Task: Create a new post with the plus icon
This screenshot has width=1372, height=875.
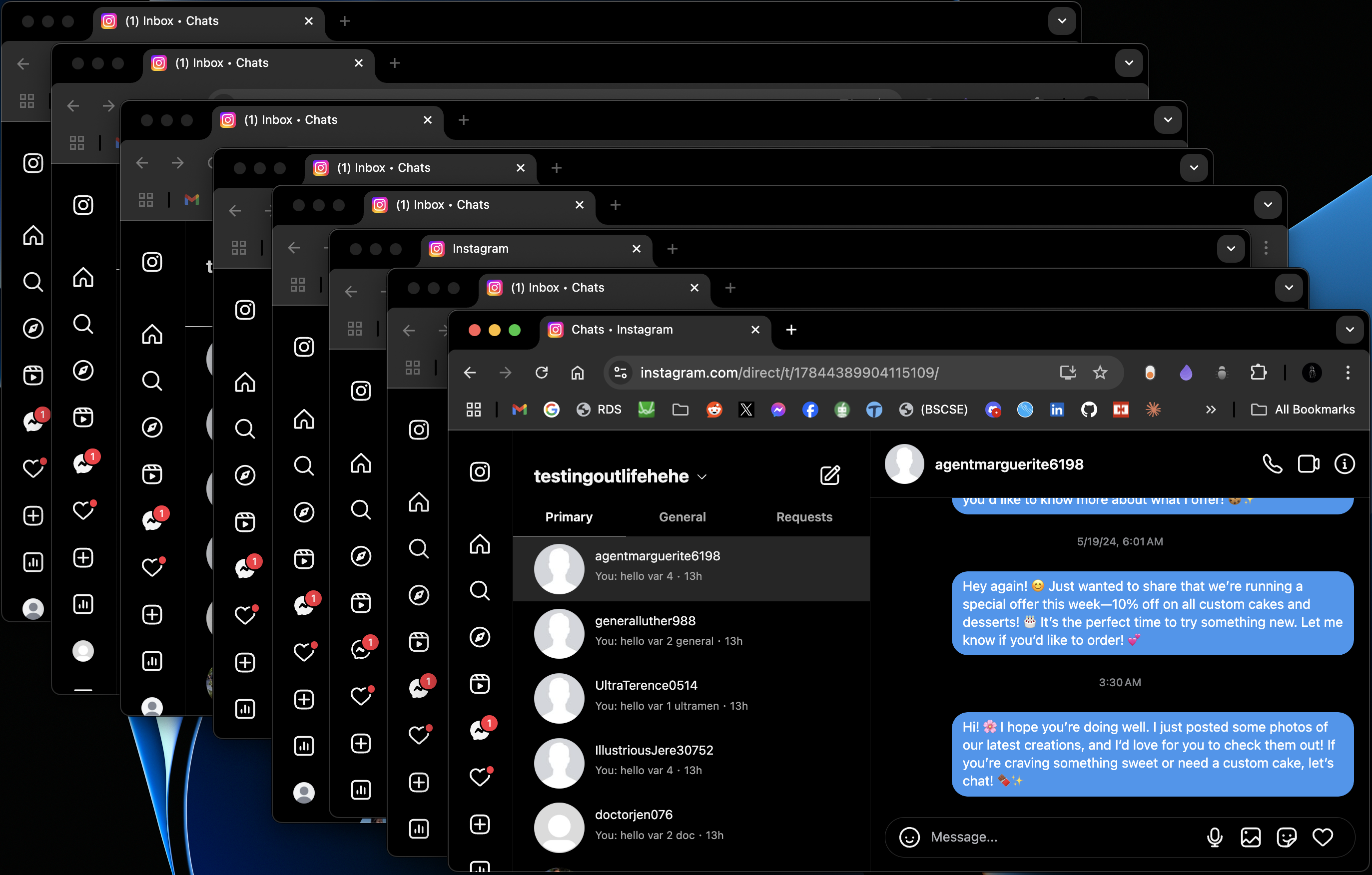Action: click(x=480, y=824)
